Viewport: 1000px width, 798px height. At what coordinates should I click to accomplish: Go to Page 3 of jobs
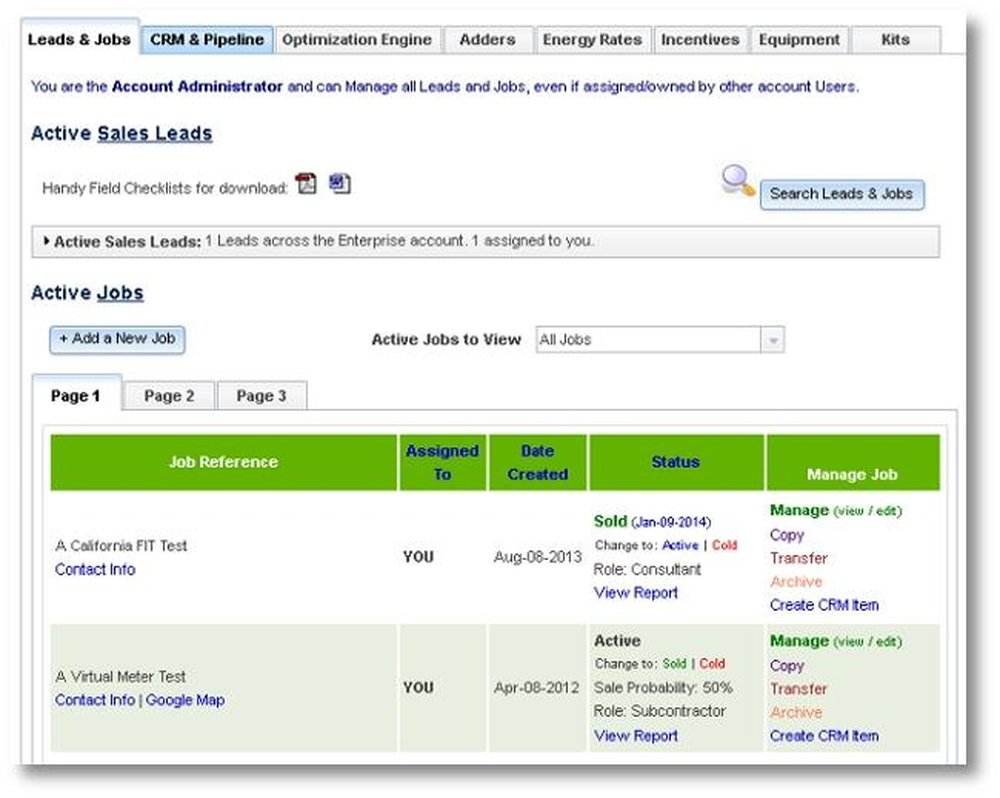[261, 395]
